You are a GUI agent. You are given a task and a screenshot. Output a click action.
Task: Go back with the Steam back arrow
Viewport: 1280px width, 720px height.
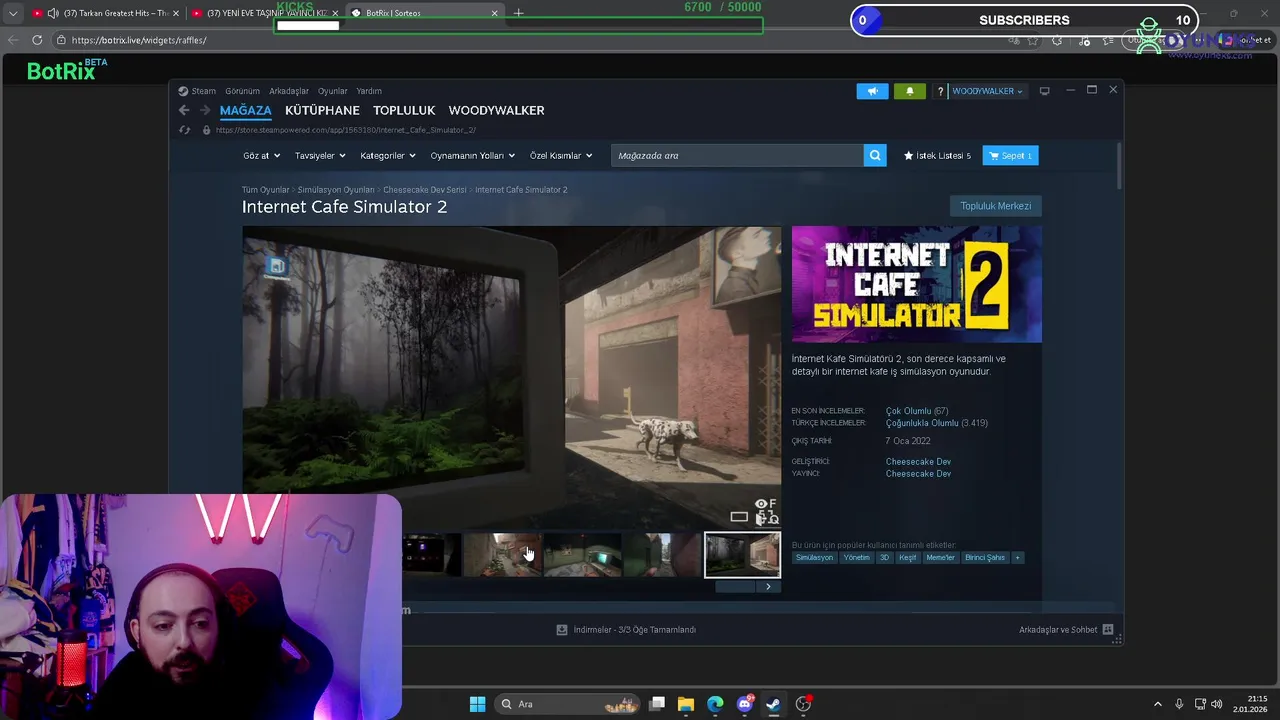point(184,110)
